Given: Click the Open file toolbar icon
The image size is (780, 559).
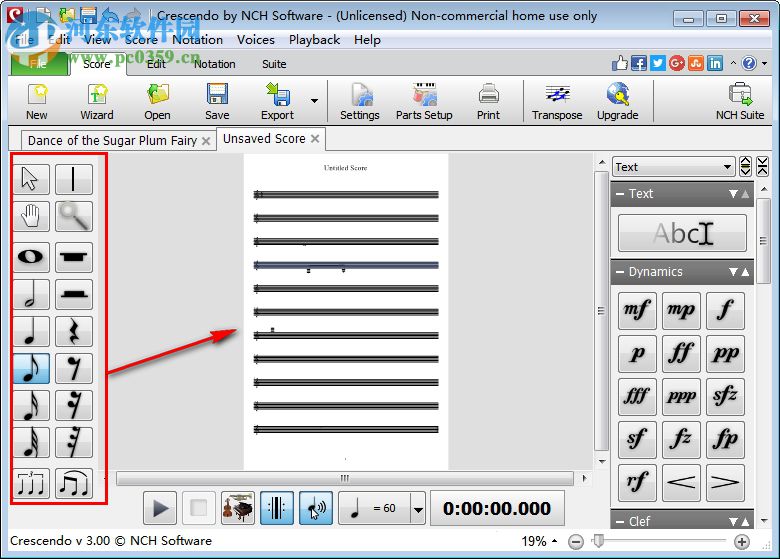Looking at the screenshot, I should coord(157,102).
